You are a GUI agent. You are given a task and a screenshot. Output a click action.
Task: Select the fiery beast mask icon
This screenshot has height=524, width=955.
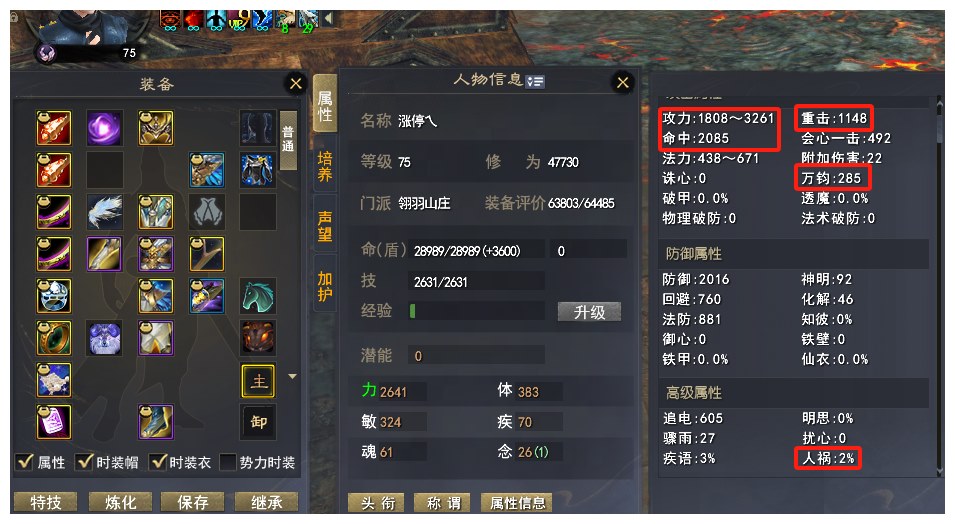click(258, 338)
